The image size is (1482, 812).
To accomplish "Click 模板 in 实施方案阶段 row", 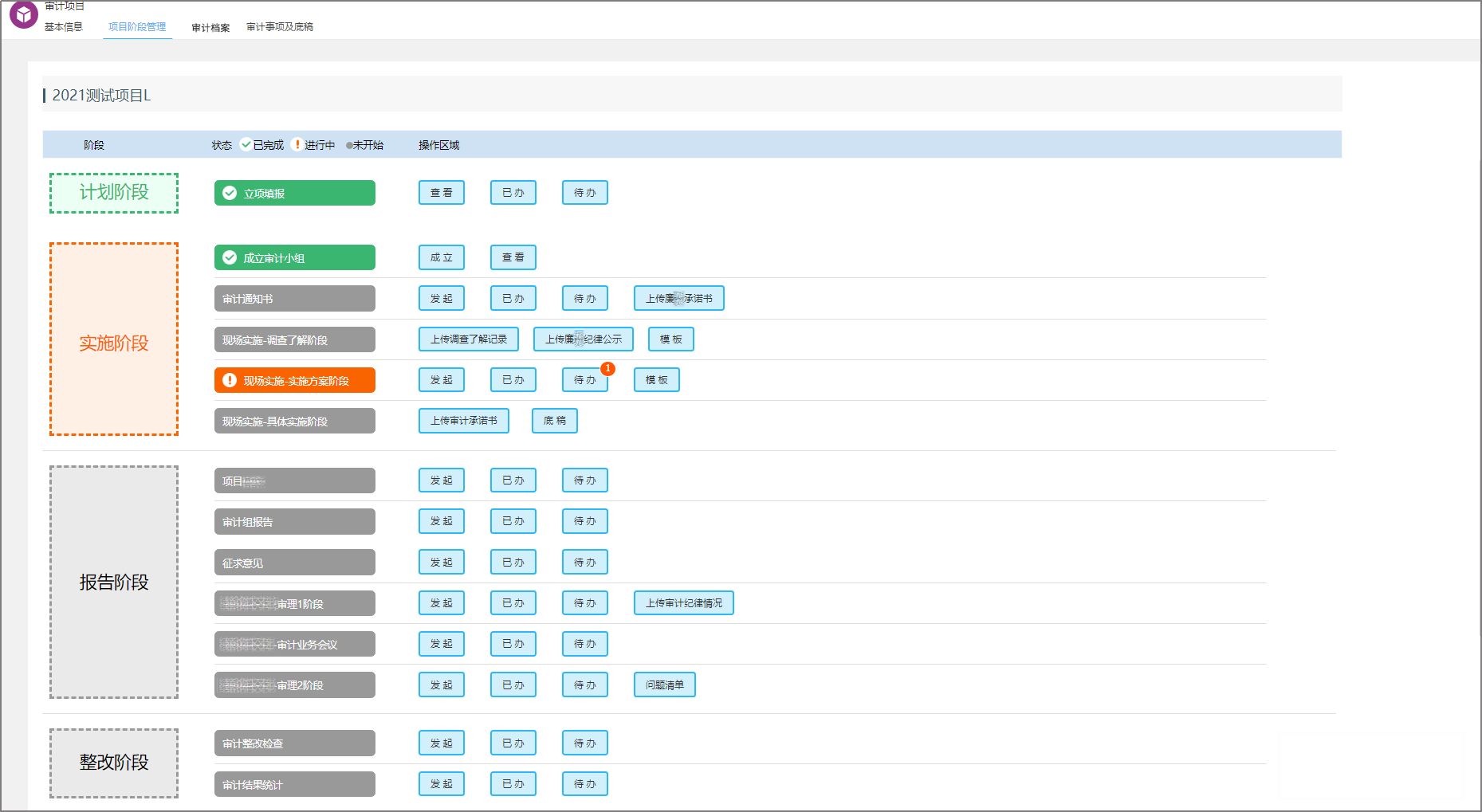I will point(657,379).
